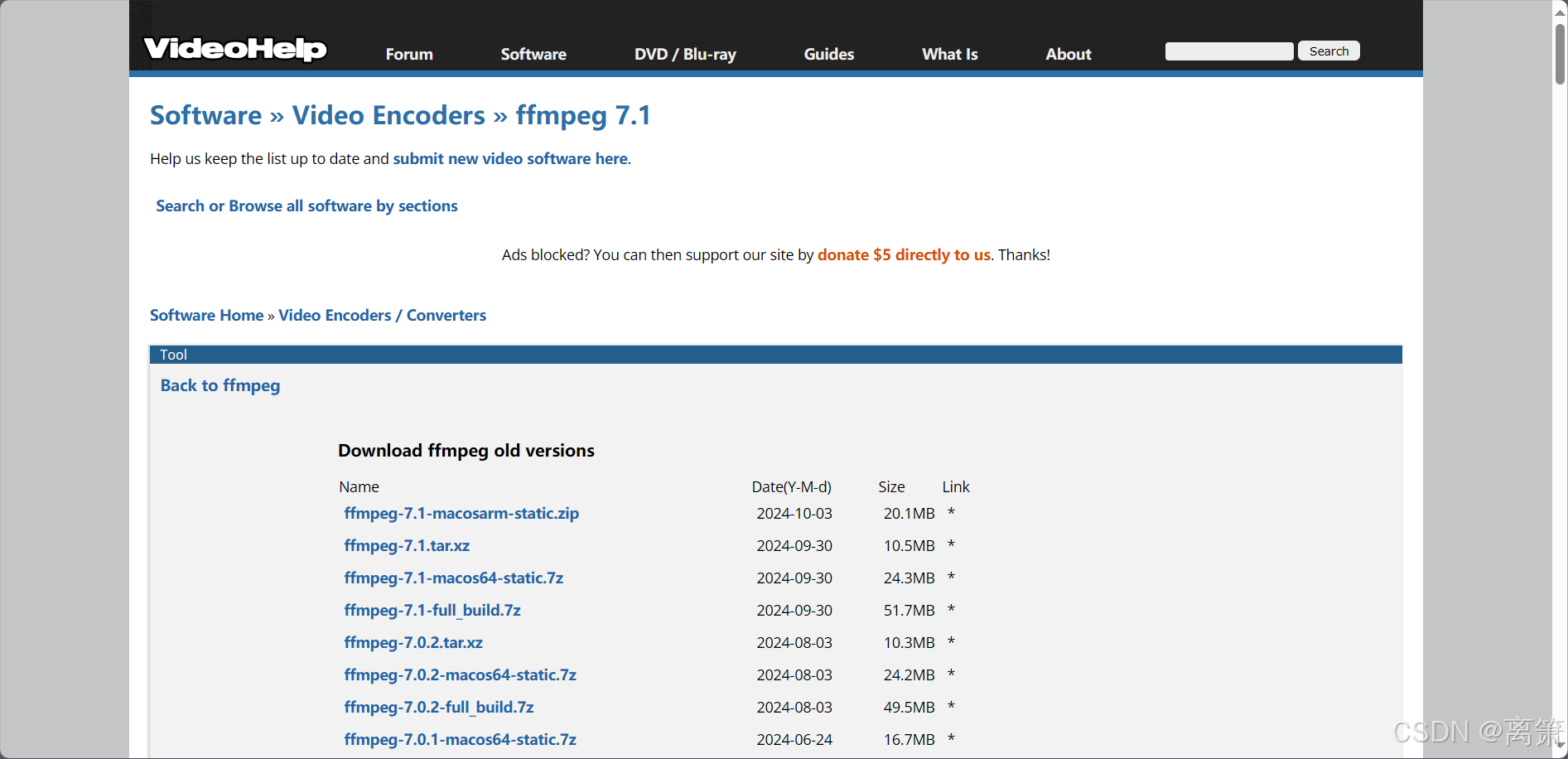Download ffmpeg-7.0.2-macos64-static.7z

tap(460, 674)
